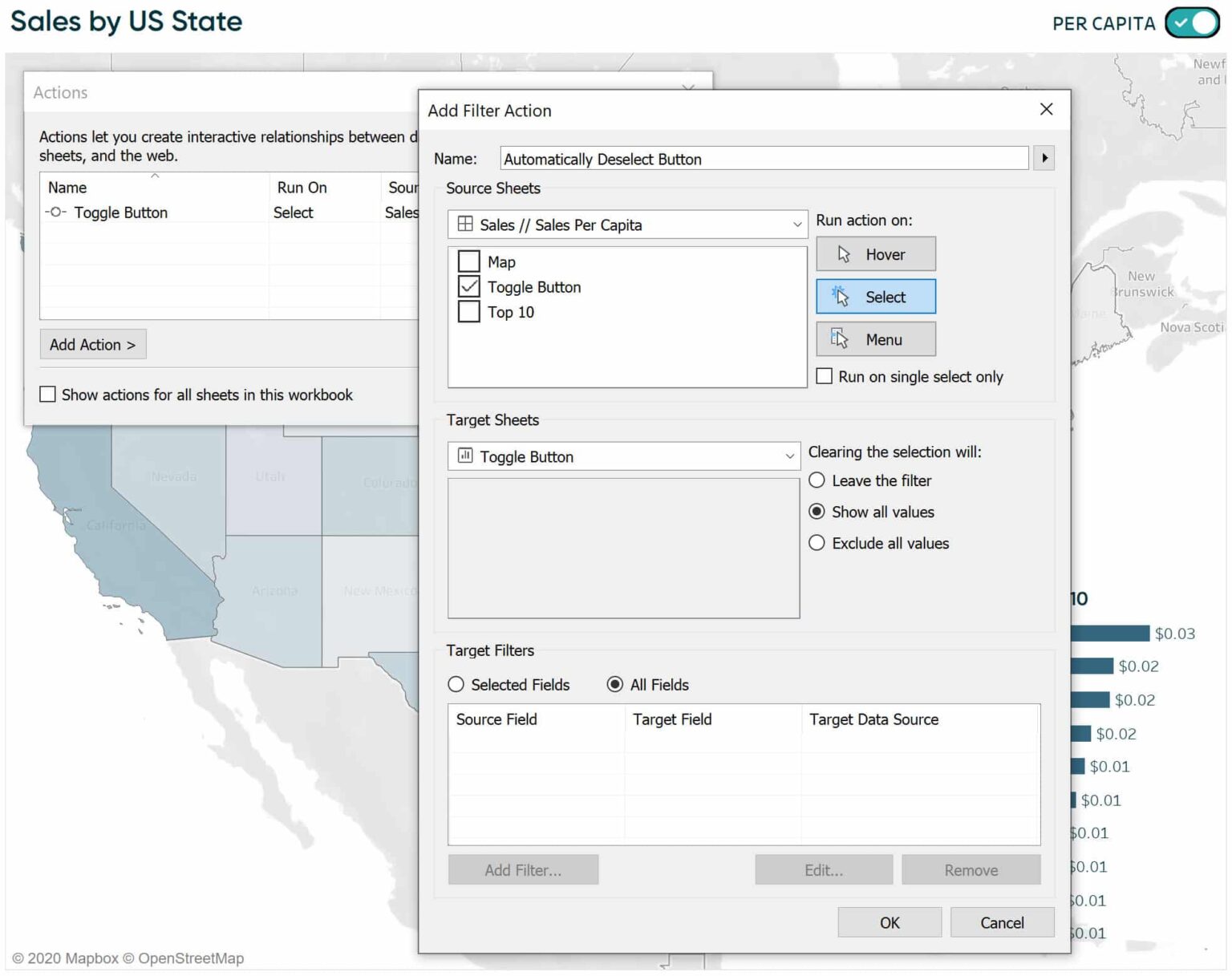Image resolution: width=1232 pixels, height=976 pixels.
Task: Open the name insert arrow beside the Name field
Action: [1044, 158]
